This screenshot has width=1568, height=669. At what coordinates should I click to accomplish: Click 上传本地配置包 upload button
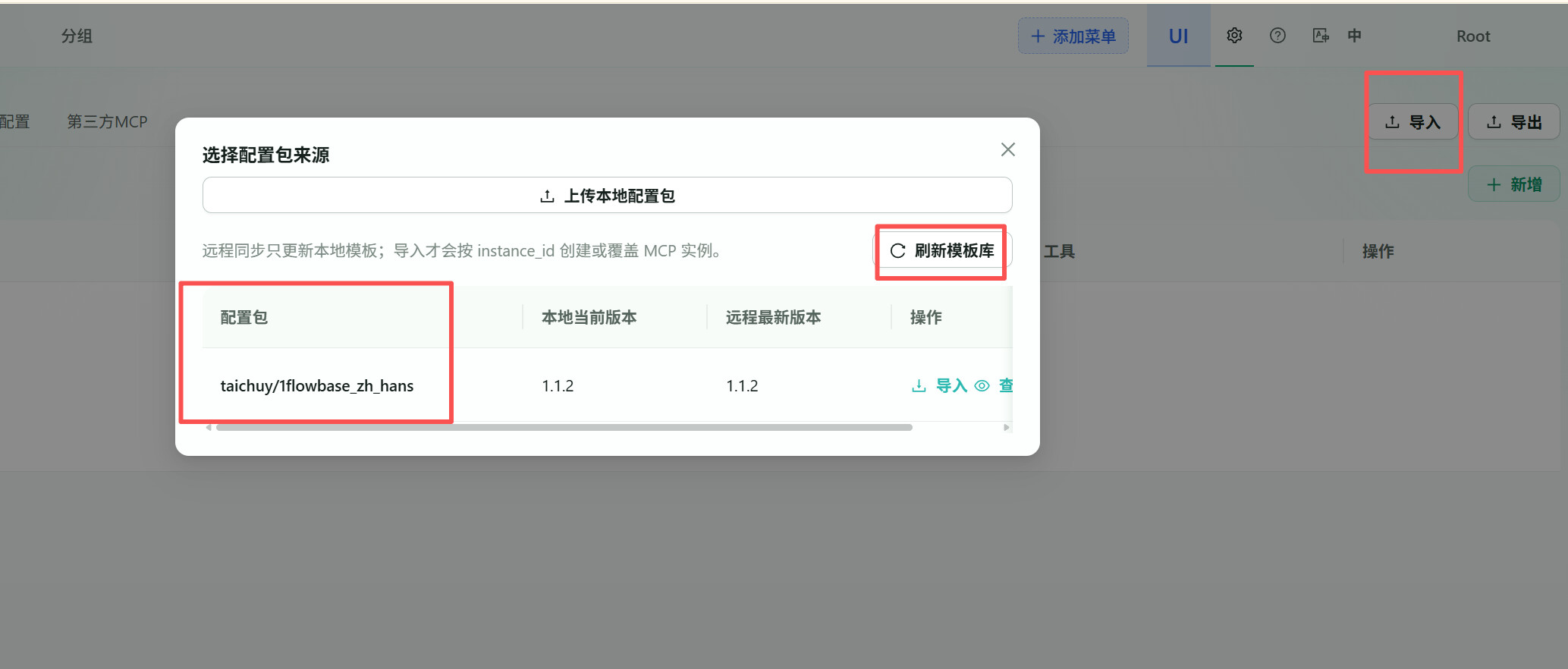(x=607, y=196)
